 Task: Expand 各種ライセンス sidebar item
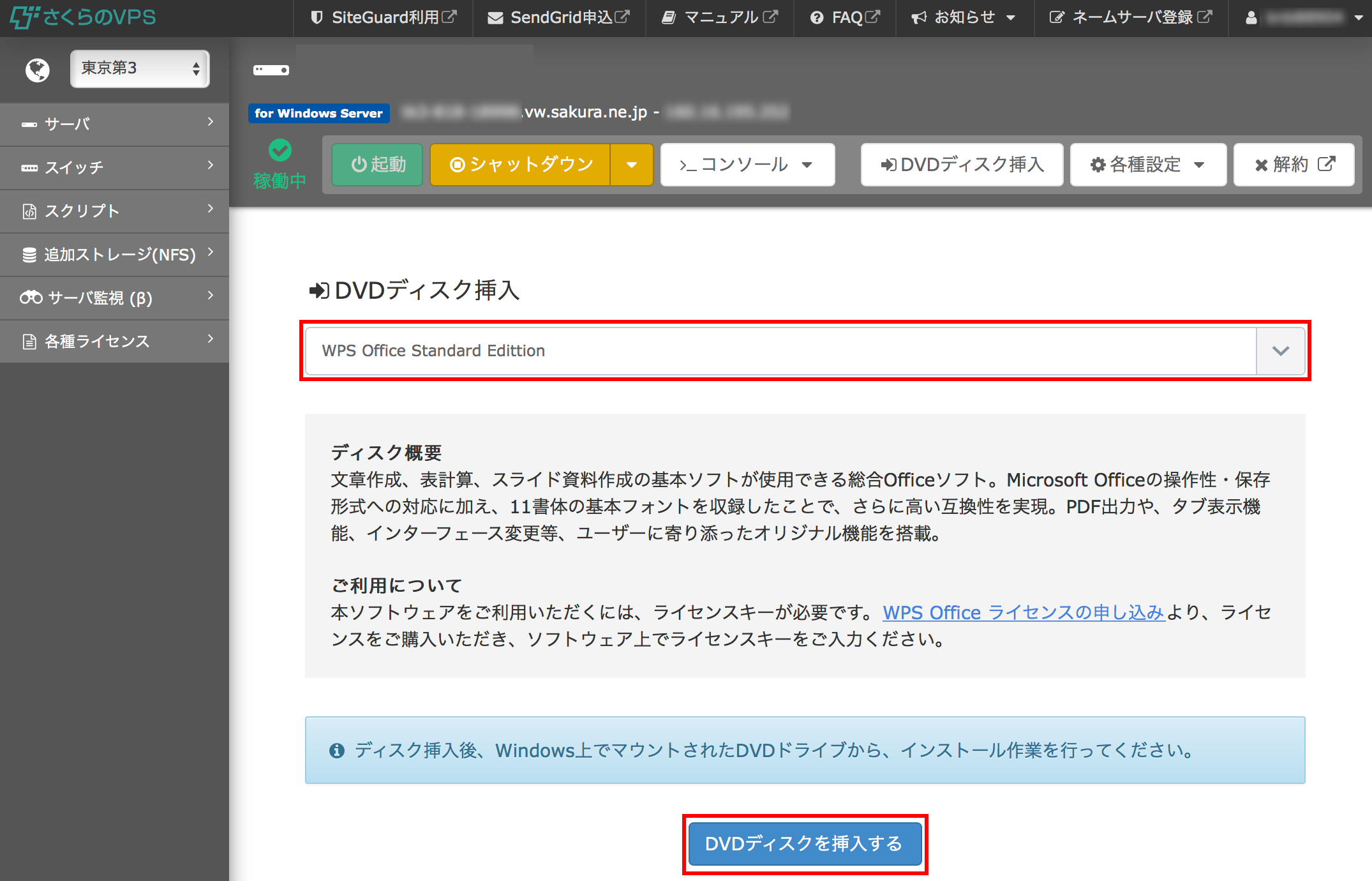click(x=114, y=341)
